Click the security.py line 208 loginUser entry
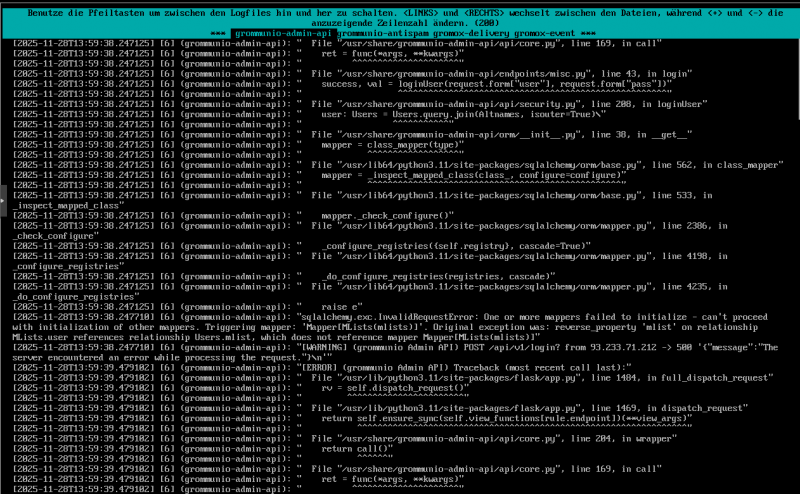This screenshot has width=800, height=494. 500,103
